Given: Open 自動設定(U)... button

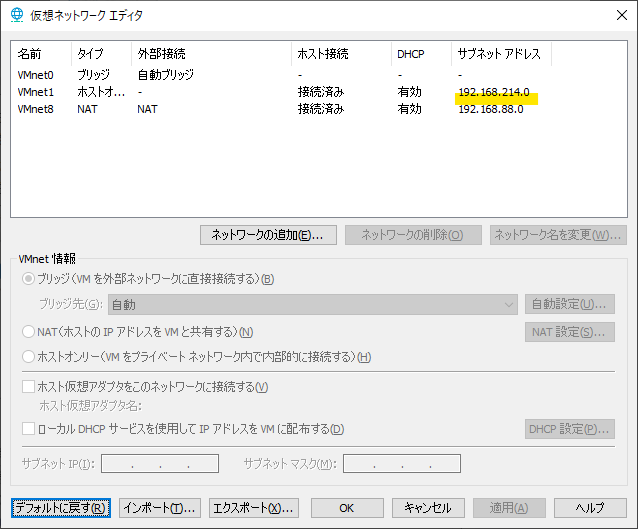Looking at the screenshot, I should [570, 304].
